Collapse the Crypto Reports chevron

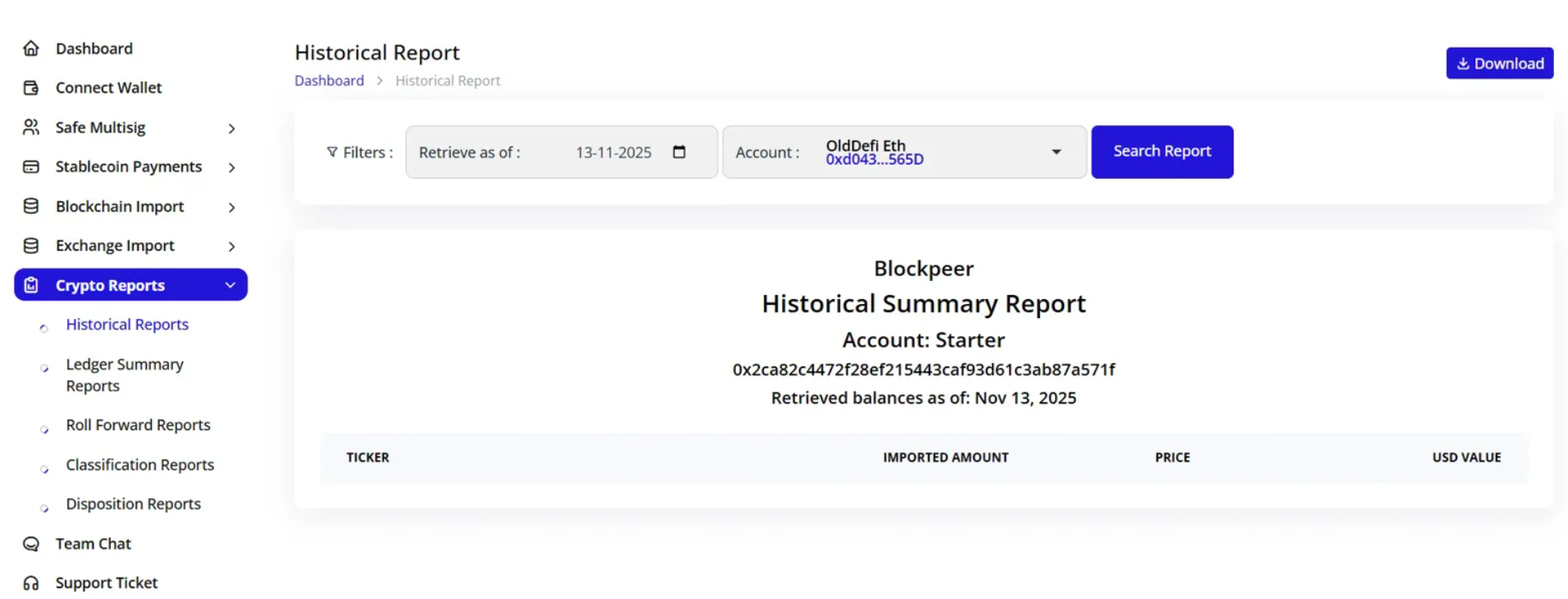pos(230,285)
